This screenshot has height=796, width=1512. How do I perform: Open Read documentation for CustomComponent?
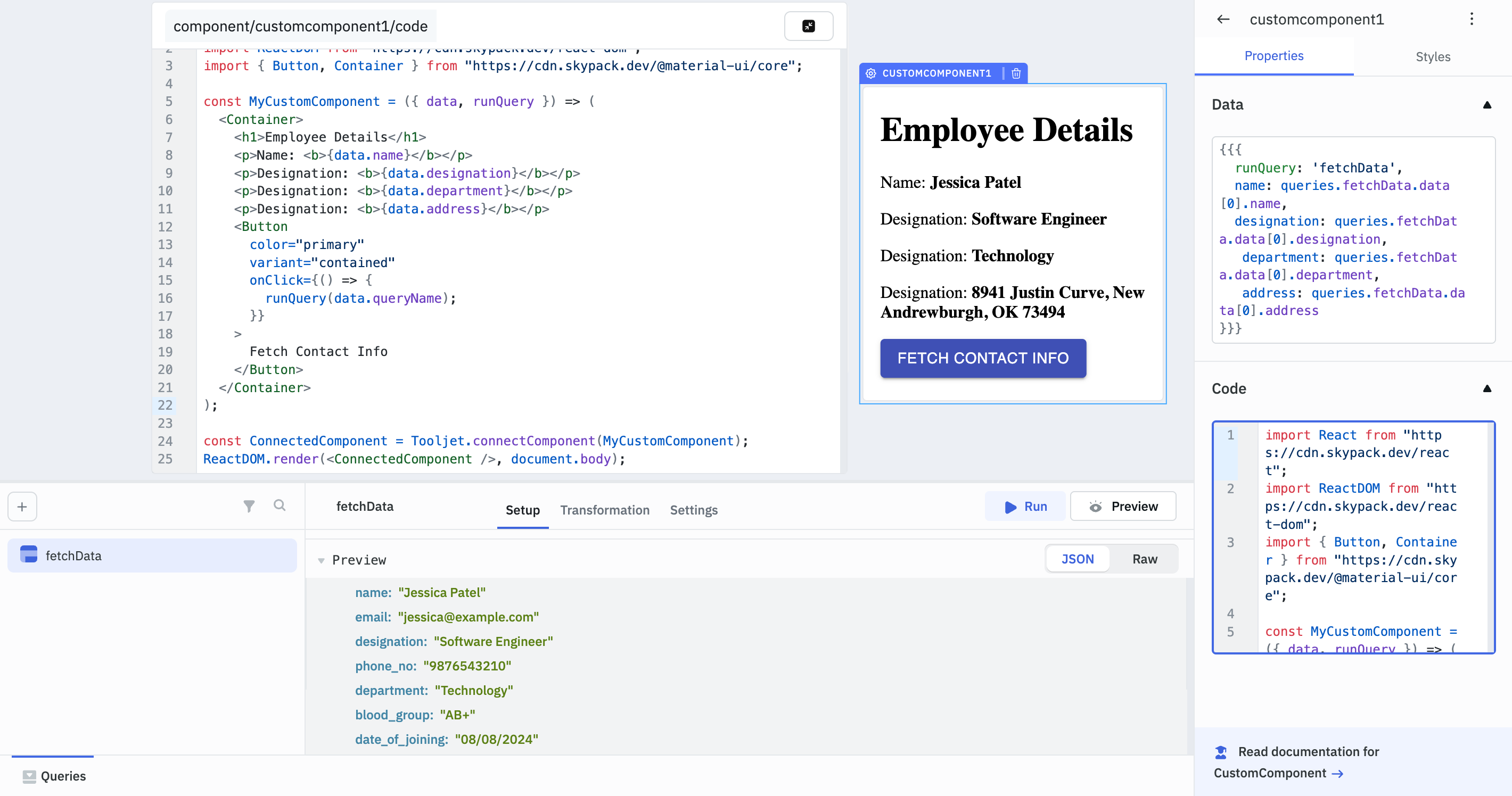click(x=1308, y=761)
